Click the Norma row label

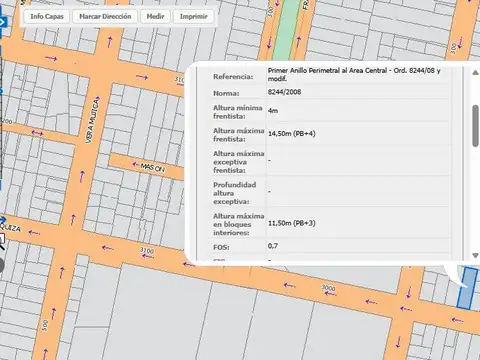(226, 93)
